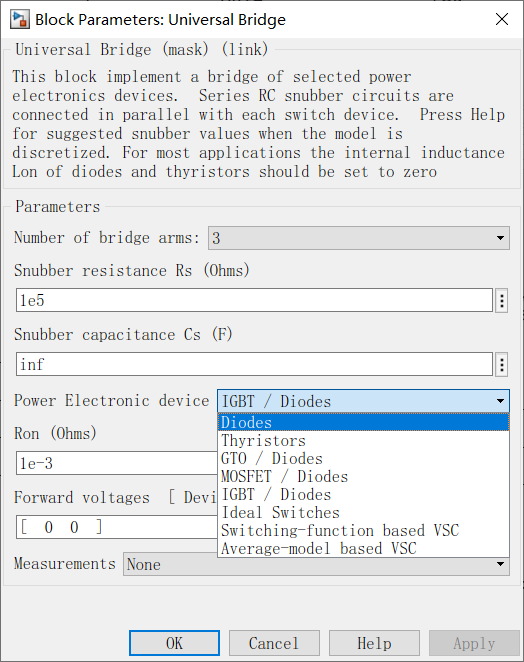Choose MOSFET / Diodes option
Screen dimensions: 524x662
[x=363, y=477]
